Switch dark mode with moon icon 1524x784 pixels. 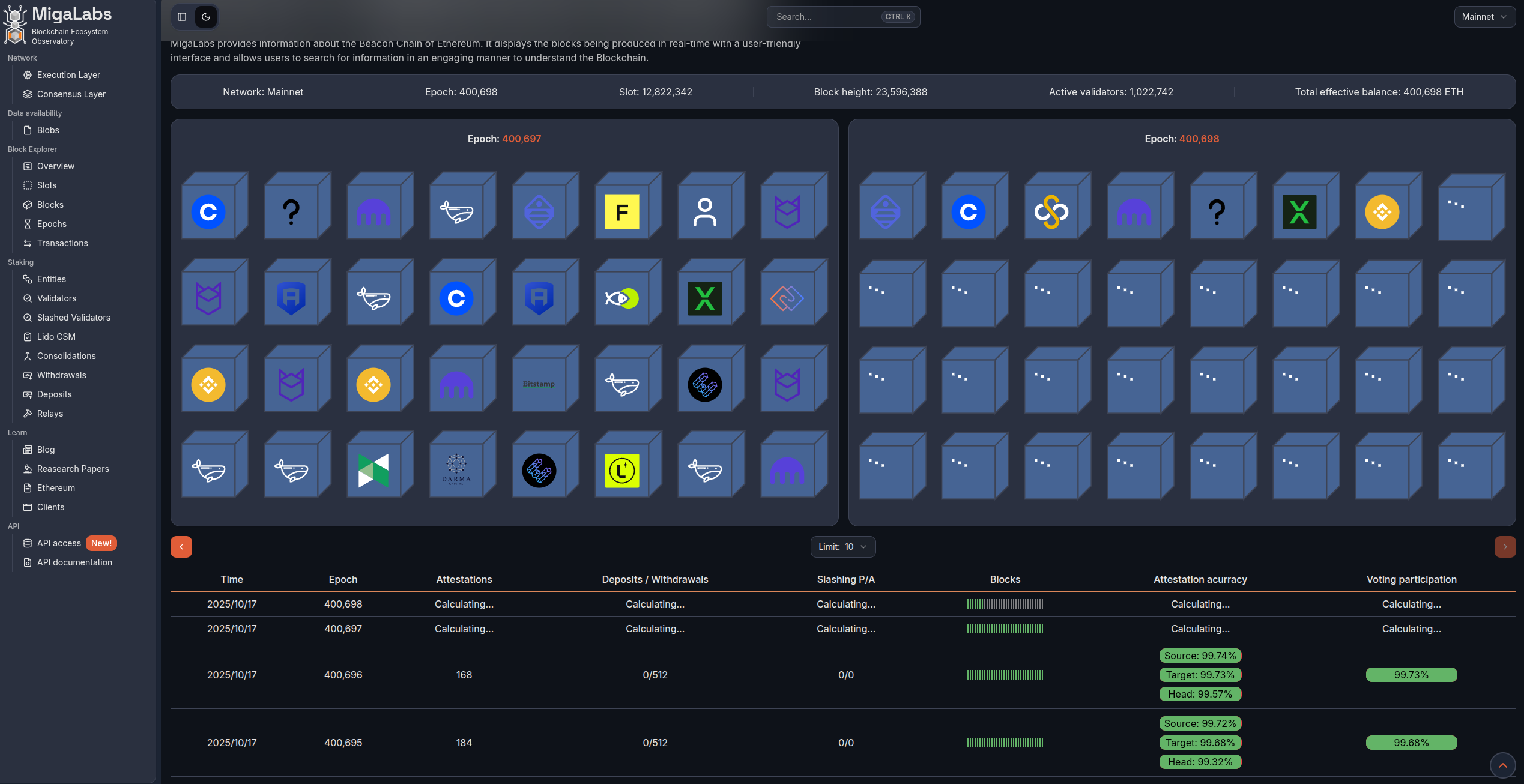[x=206, y=17]
